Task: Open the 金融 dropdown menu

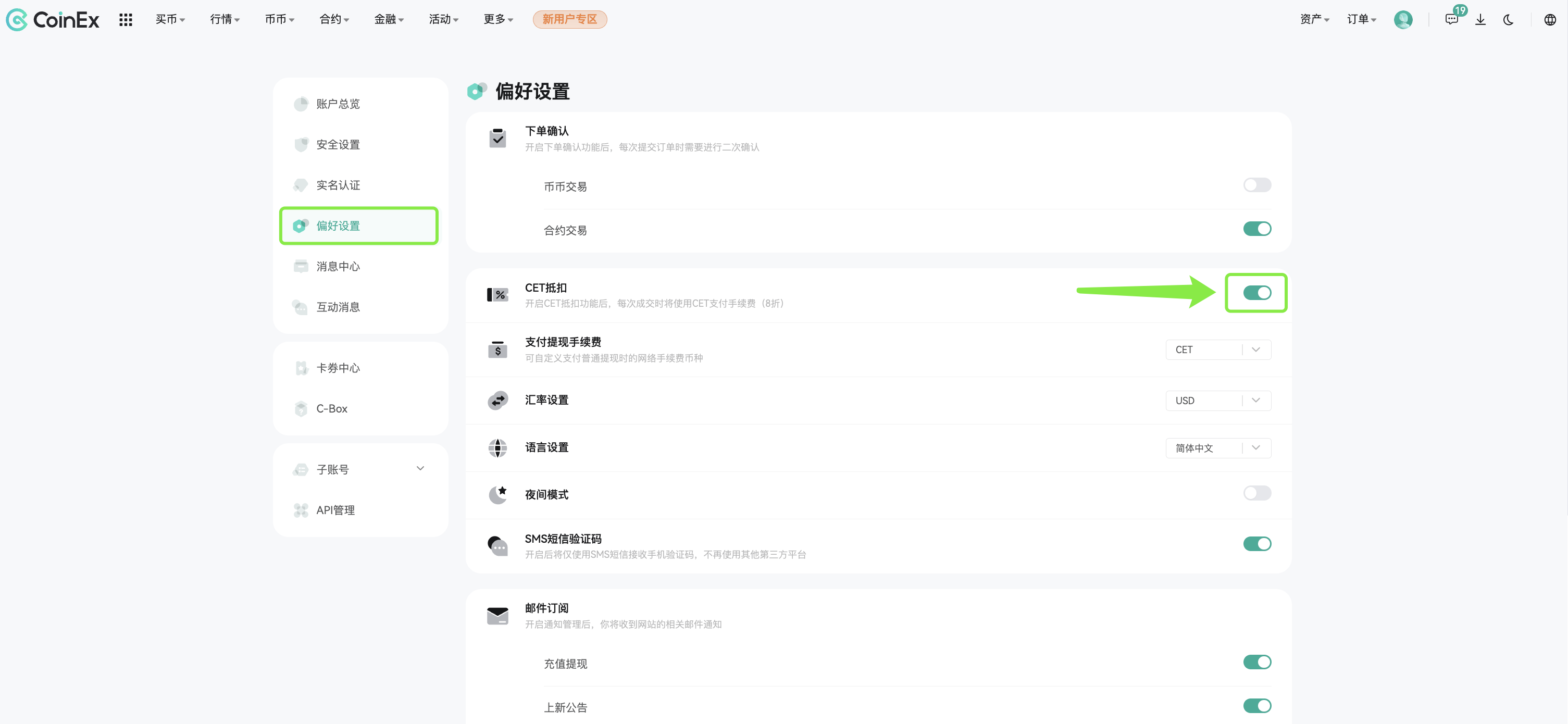Action: click(389, 19)
